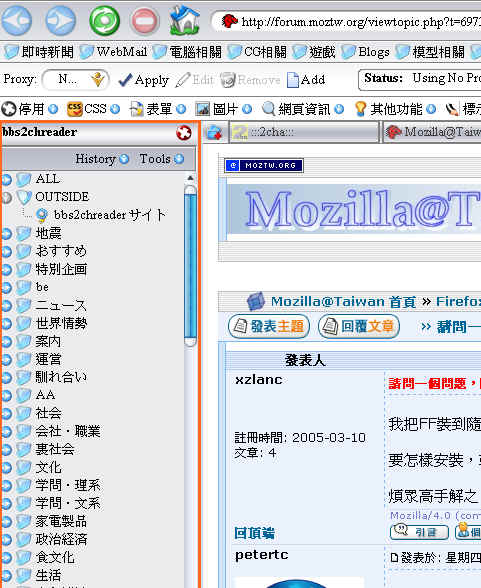Screen dimensions: 481x588
Task: Open the 遊戲 bookmark folder
Action: pos(314,52)
